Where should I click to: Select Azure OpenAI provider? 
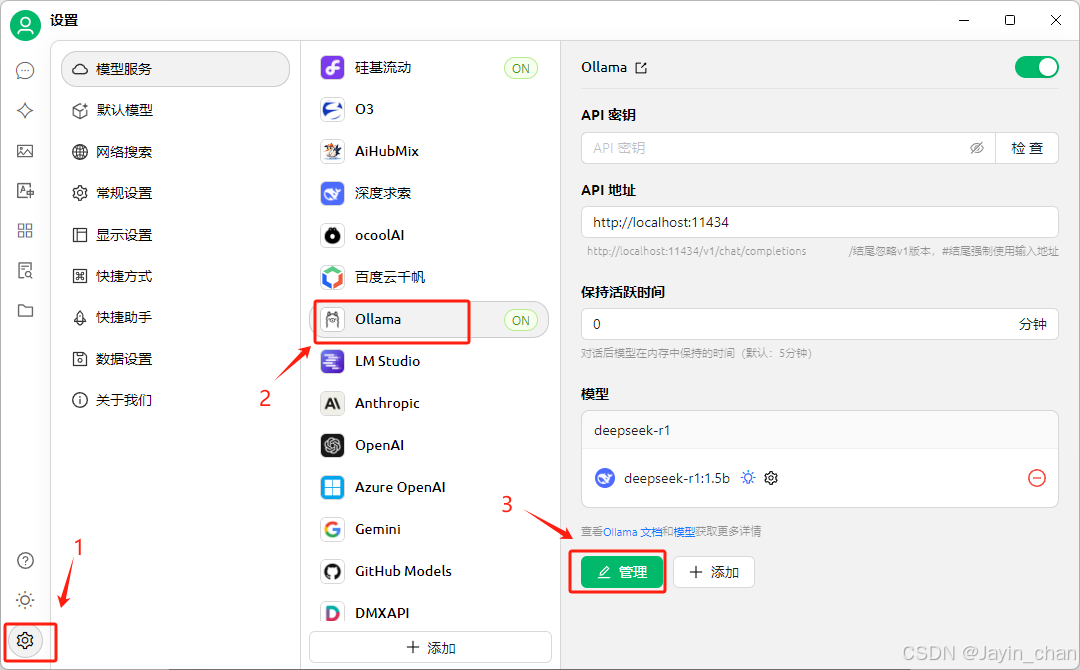[429, 488]
